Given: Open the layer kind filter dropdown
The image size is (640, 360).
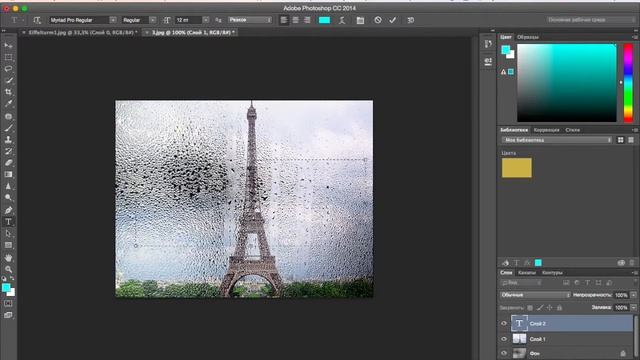Looking at the screenshot, I should (521, 282).
